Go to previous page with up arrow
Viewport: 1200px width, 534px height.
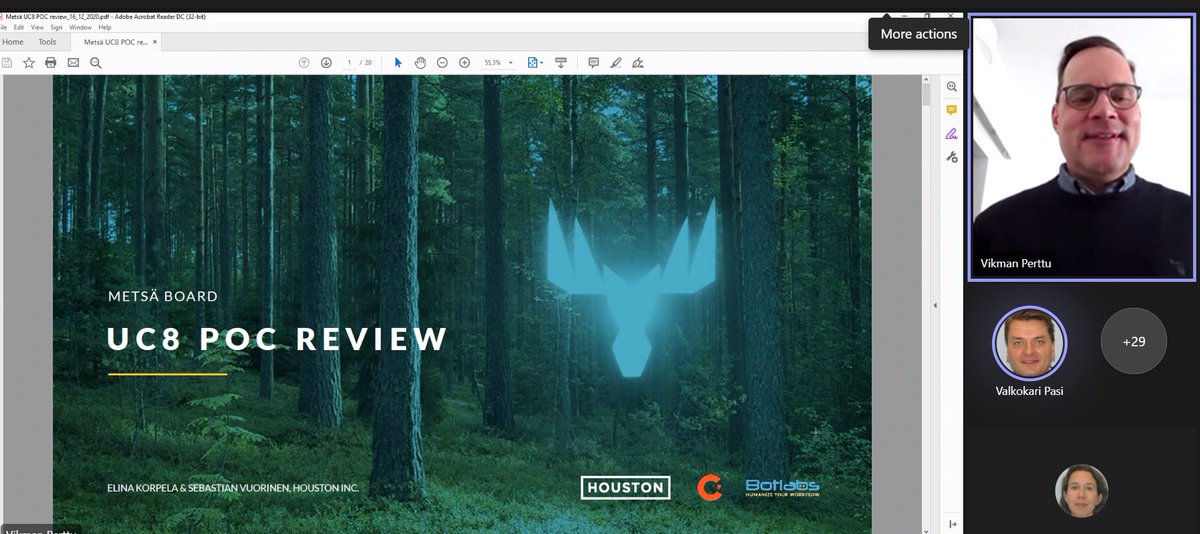(x=304, y=62)
